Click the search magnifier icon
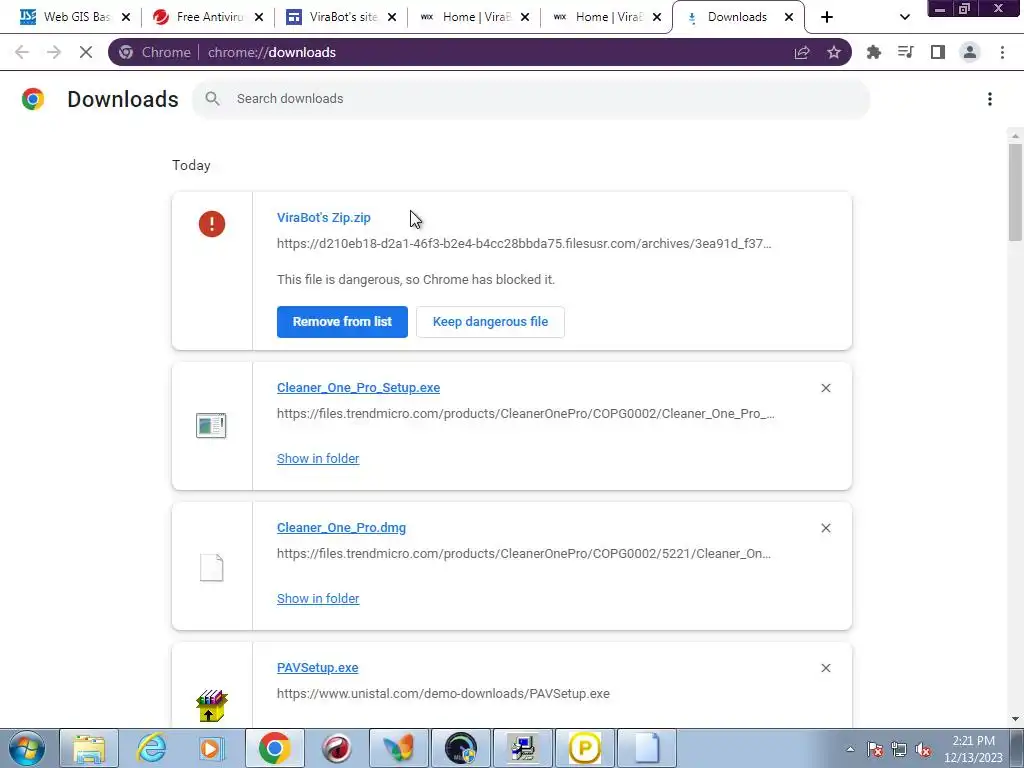 pos(212,99)
